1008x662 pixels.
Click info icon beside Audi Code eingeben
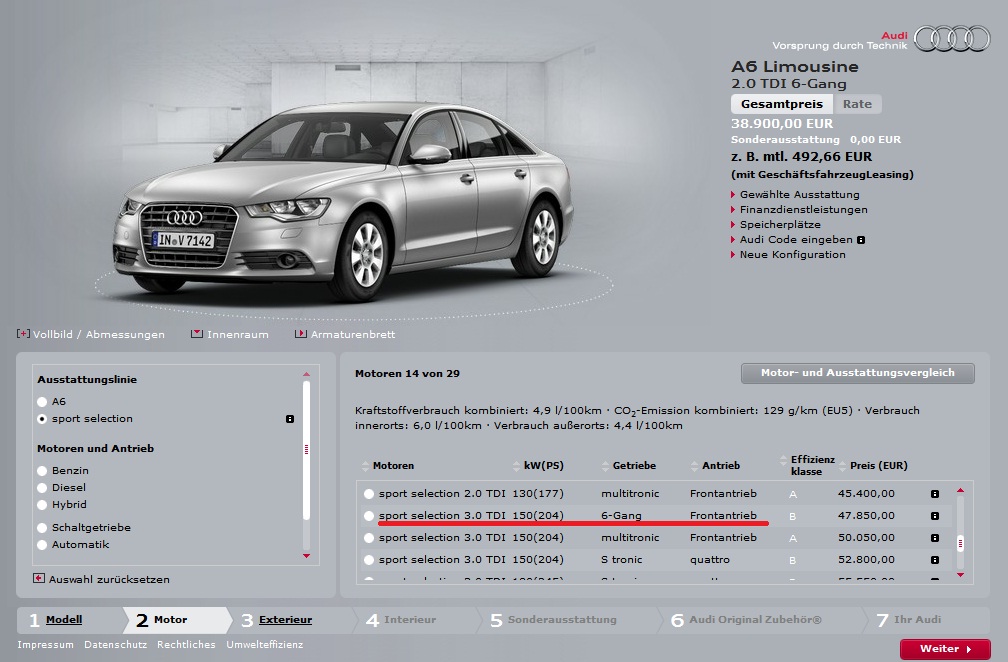pos(861,240)
